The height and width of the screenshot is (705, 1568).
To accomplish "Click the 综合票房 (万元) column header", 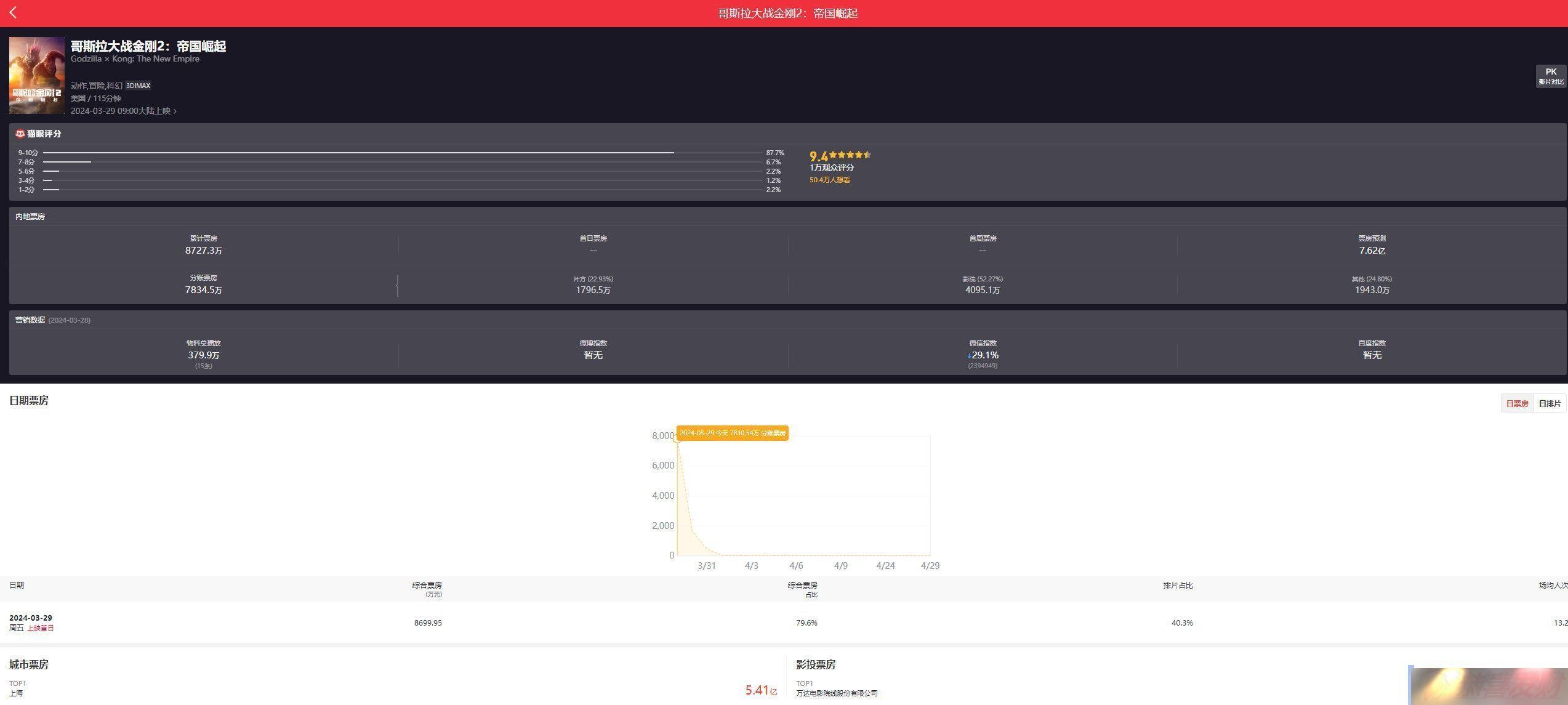I will 427,590.
